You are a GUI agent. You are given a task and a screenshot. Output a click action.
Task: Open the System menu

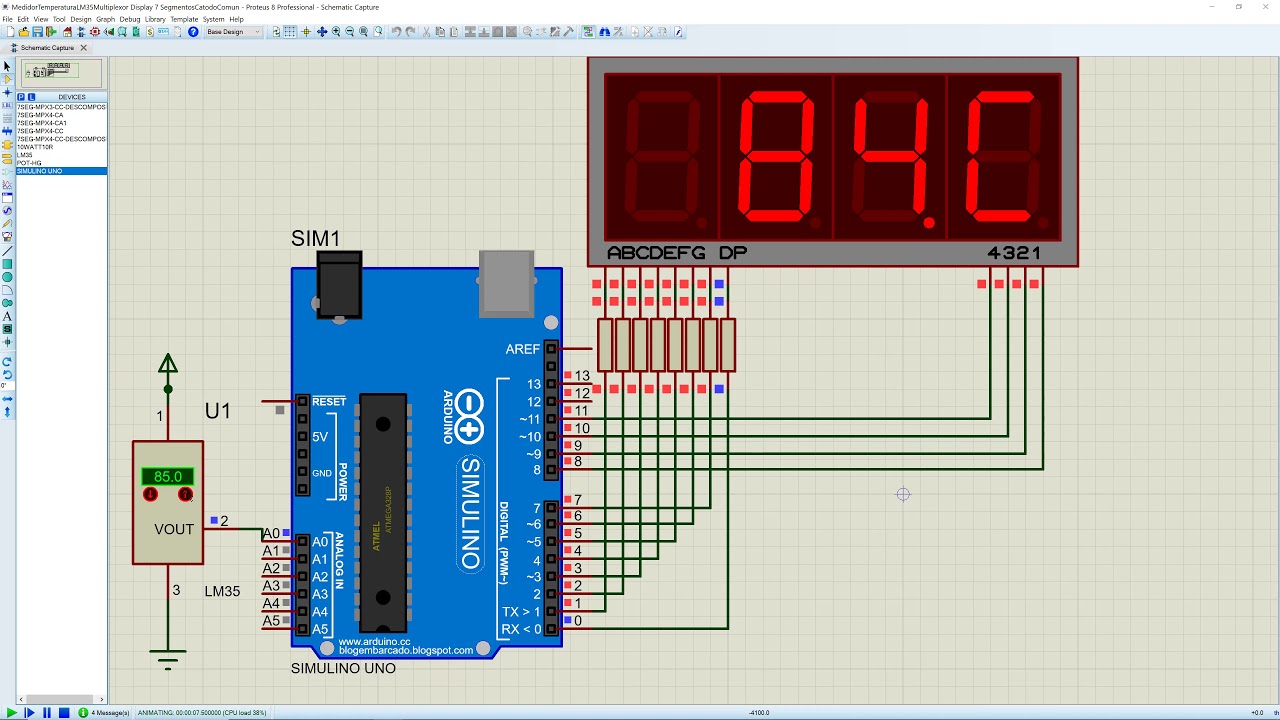(213, 19)
